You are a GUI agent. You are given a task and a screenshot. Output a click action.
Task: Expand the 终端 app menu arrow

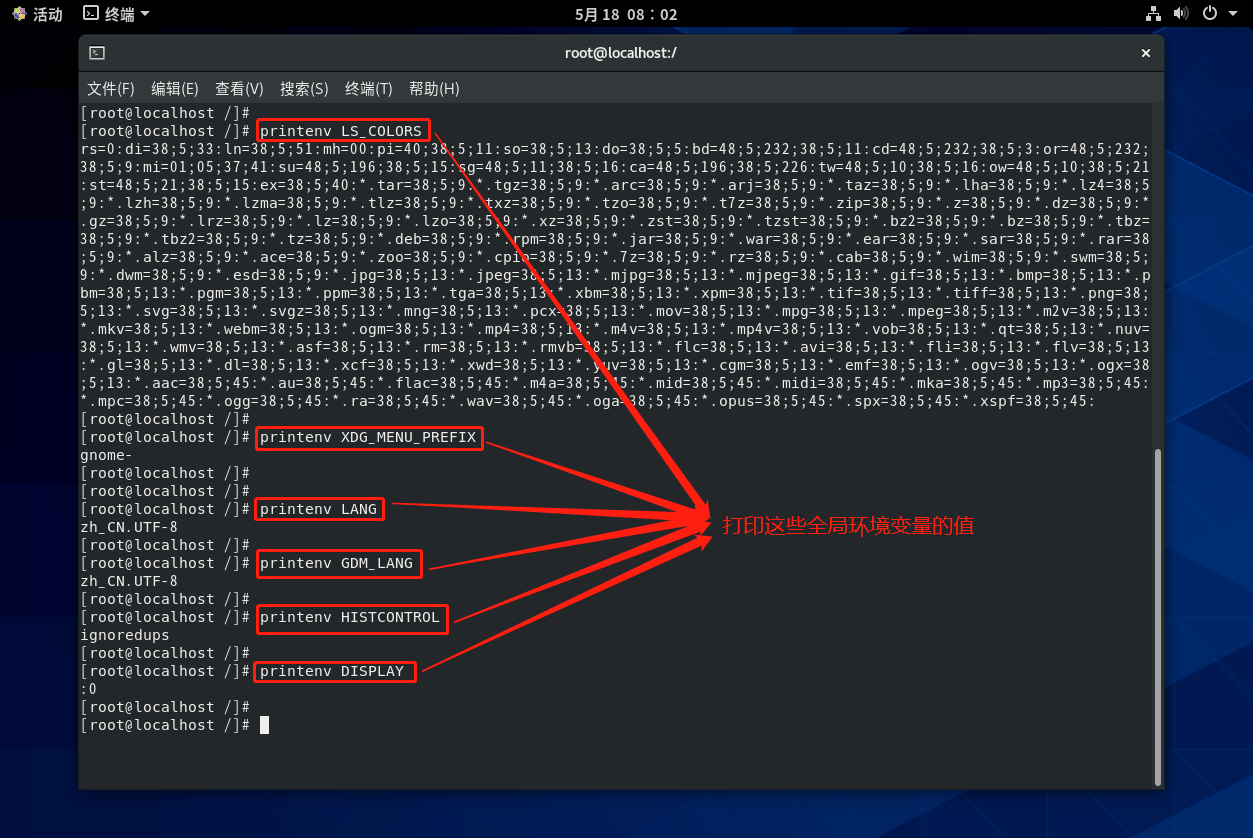[x=145, y=14]
